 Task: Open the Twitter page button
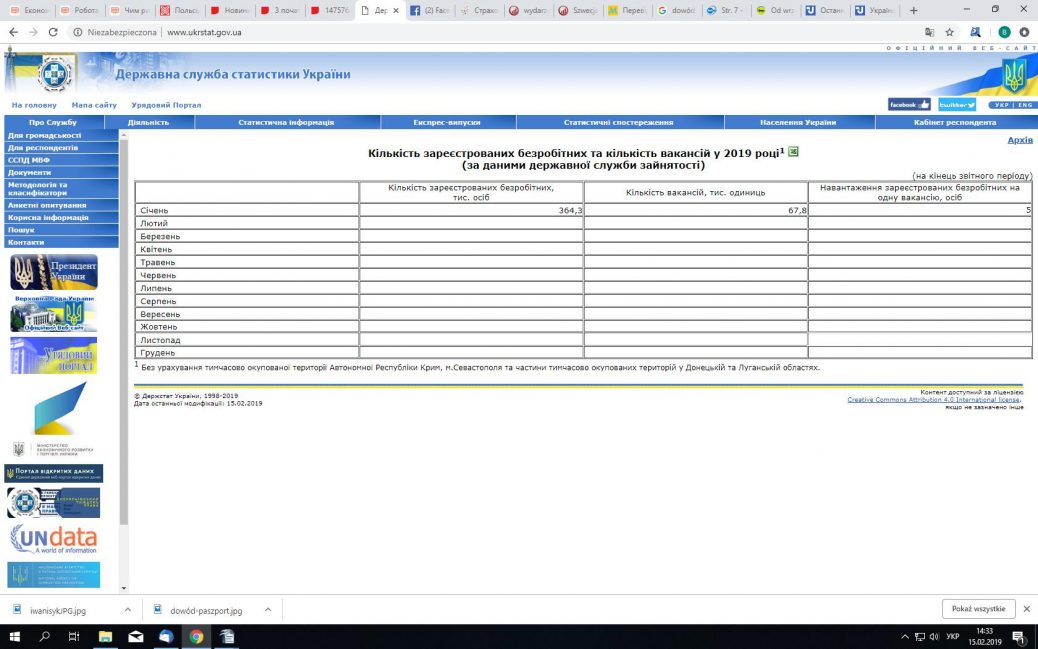point(957,104)
